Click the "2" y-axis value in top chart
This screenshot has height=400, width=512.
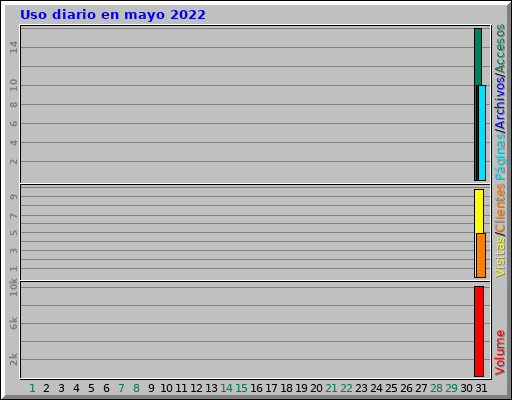point(13,162)
